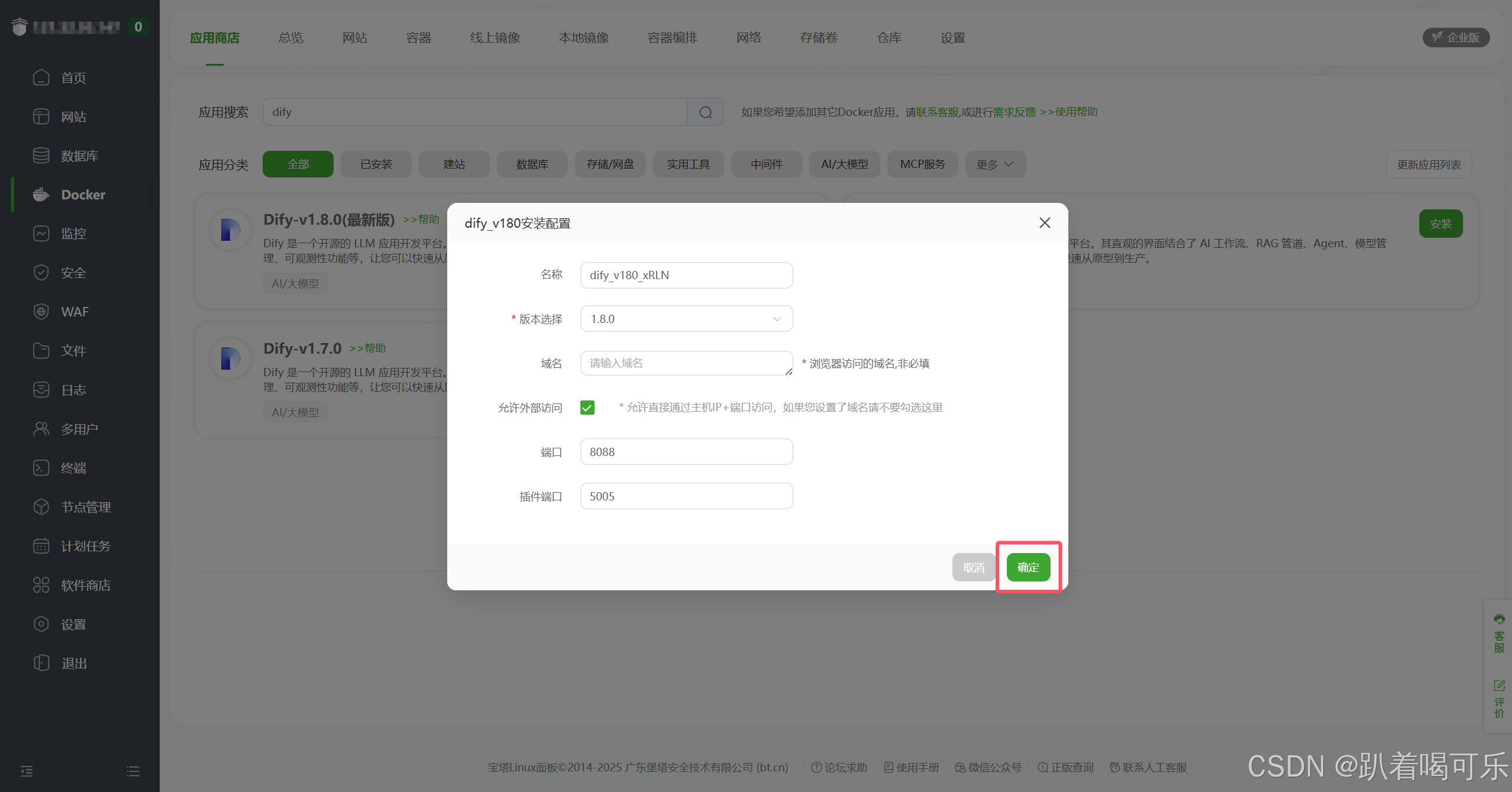Select the MCP服务 category filter
The width and height of the screenshot is (1512, 792).
pyautogui.click(x=923, y=164)
